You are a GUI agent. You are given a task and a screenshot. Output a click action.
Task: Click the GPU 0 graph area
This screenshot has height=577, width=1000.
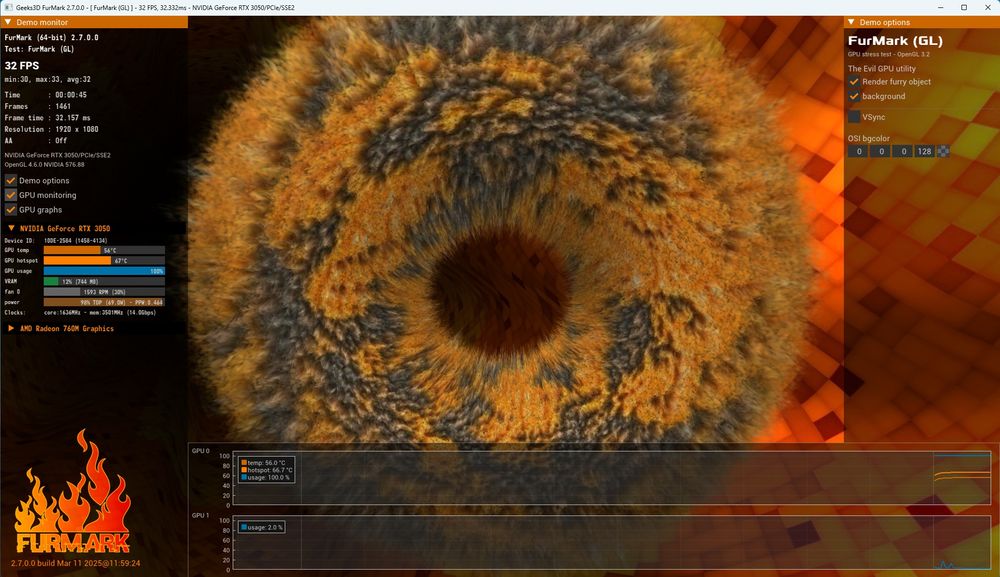612,479
